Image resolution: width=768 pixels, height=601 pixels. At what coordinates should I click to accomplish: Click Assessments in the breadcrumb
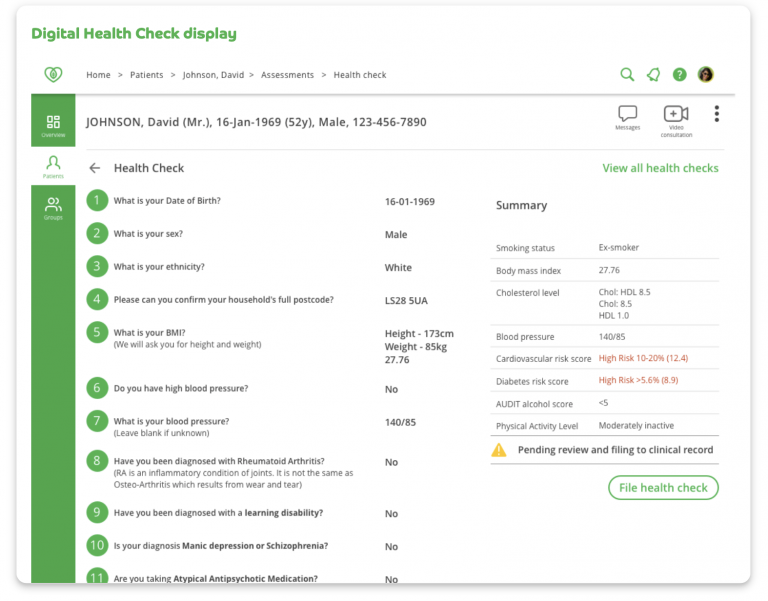click(288, 75)
